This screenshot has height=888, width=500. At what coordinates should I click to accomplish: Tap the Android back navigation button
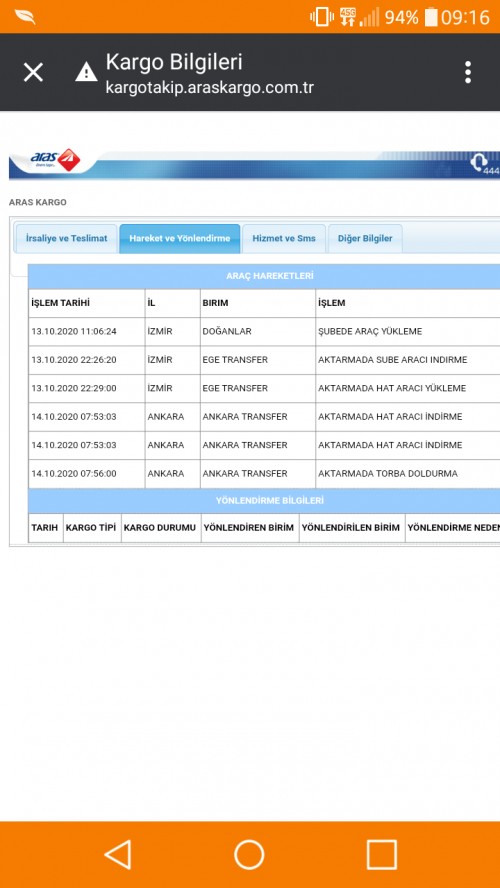118,855
